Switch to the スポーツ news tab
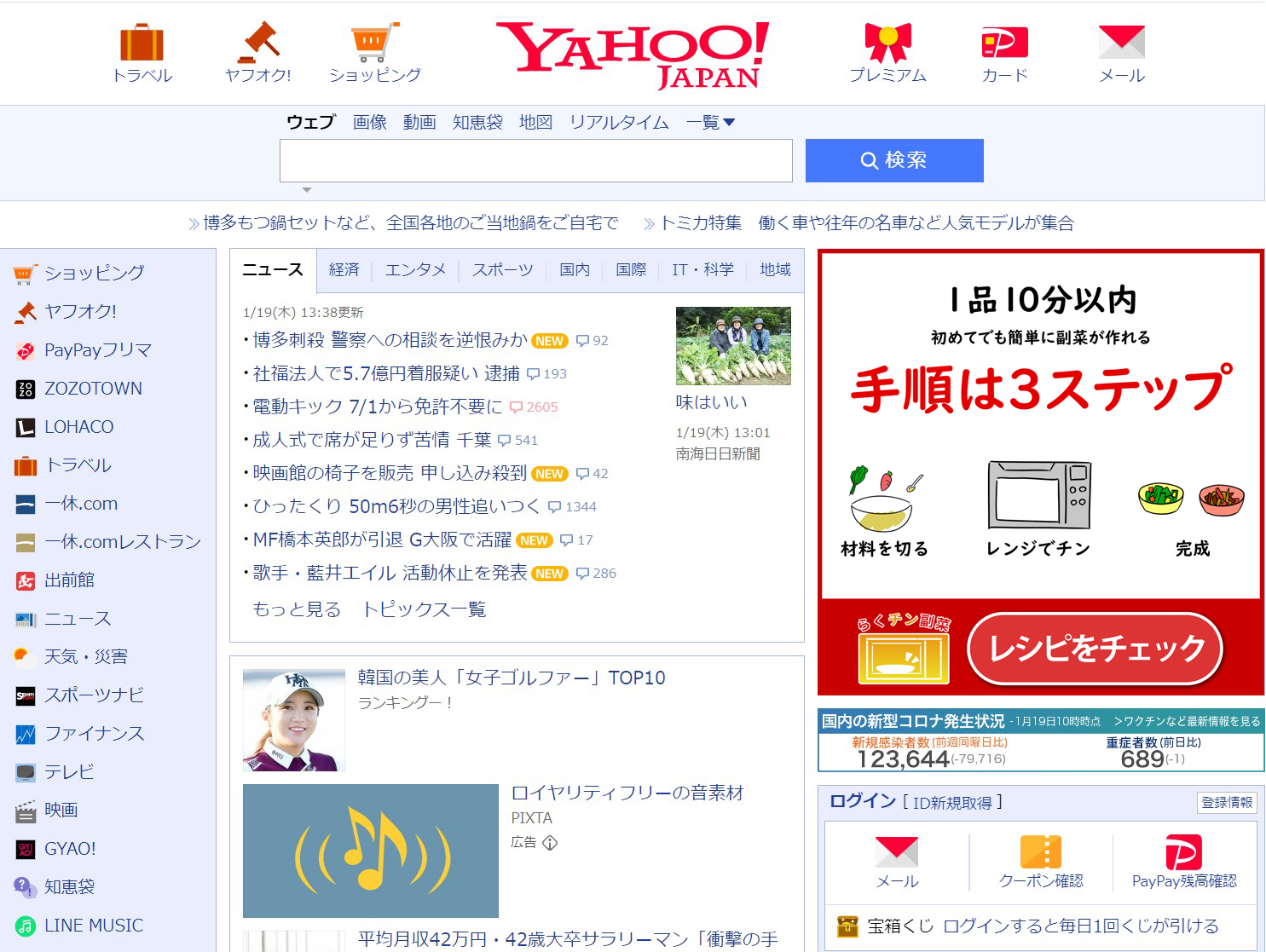 point(503,269)
